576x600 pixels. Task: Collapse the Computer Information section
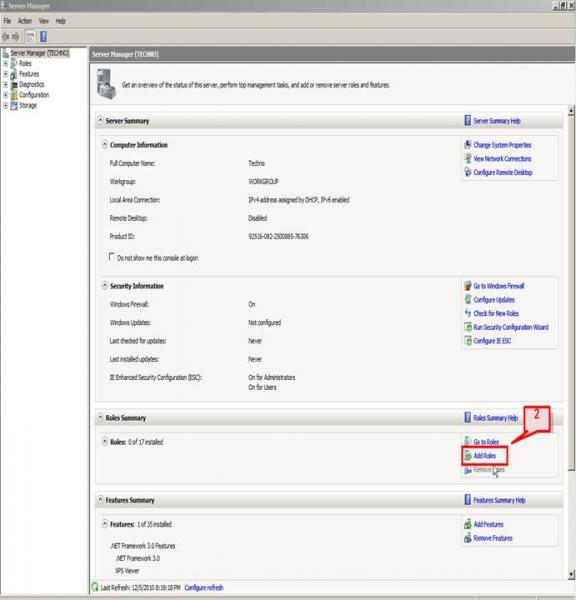(105, 144)
